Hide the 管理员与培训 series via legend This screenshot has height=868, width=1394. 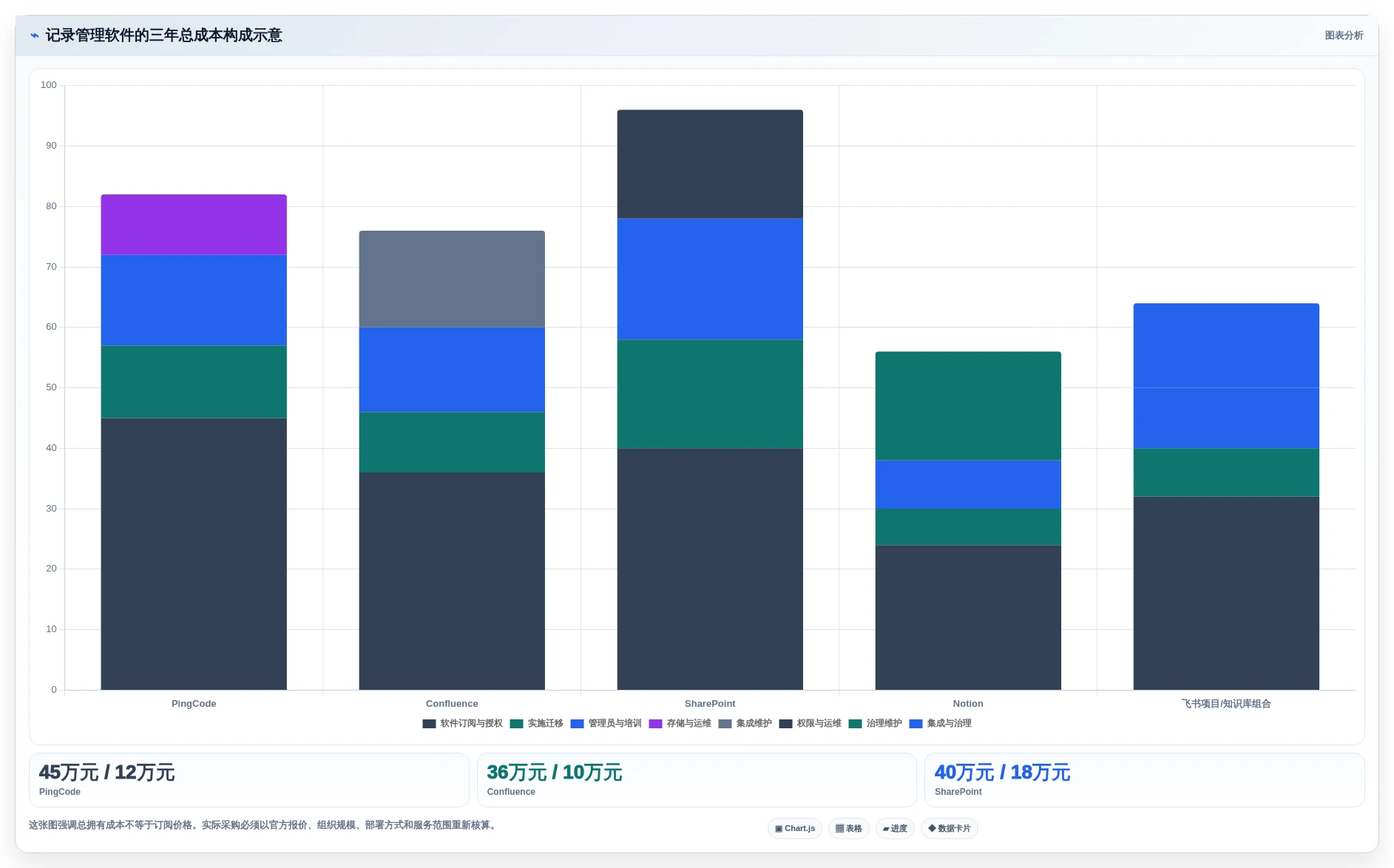click(606, 723)
